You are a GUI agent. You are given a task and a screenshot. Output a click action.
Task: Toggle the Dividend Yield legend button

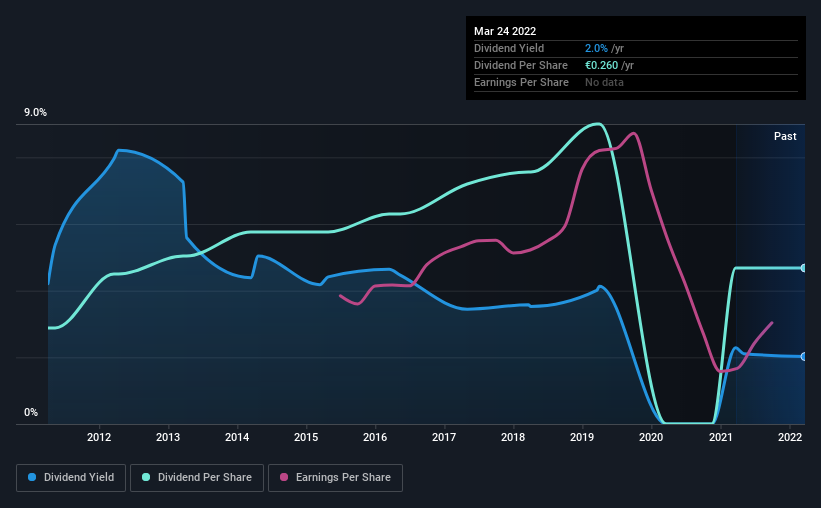[71, 478]
